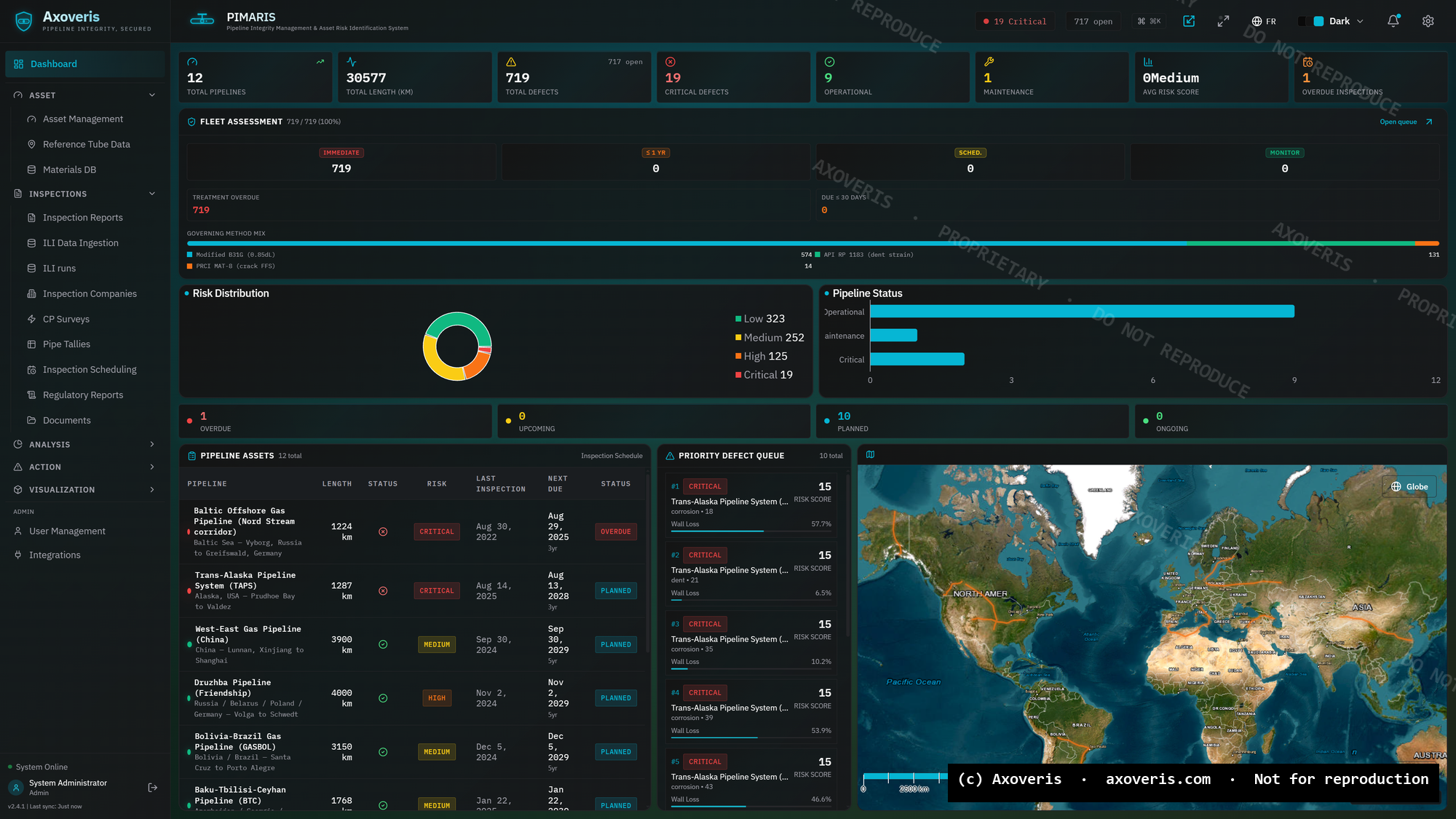This screenshot has height=819, width=1456.
Task: Click the Druzhba Pipeline HIGH risk badge
Action: pyautogui.click(x=437, y=698)
